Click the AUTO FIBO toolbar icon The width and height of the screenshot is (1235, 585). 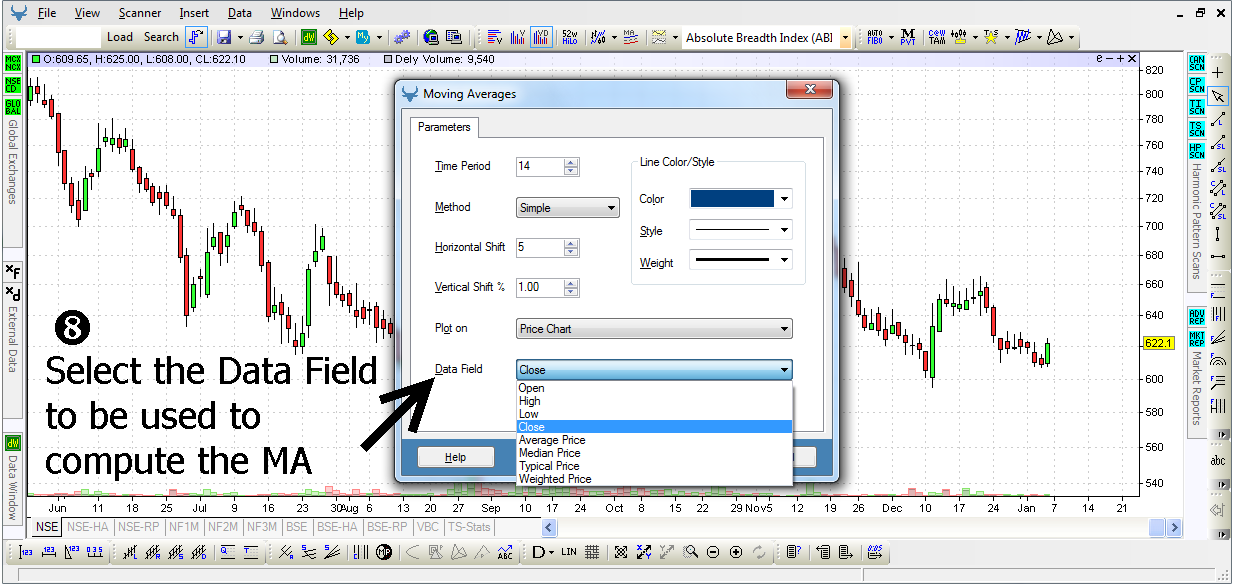(x=875, y=37)
